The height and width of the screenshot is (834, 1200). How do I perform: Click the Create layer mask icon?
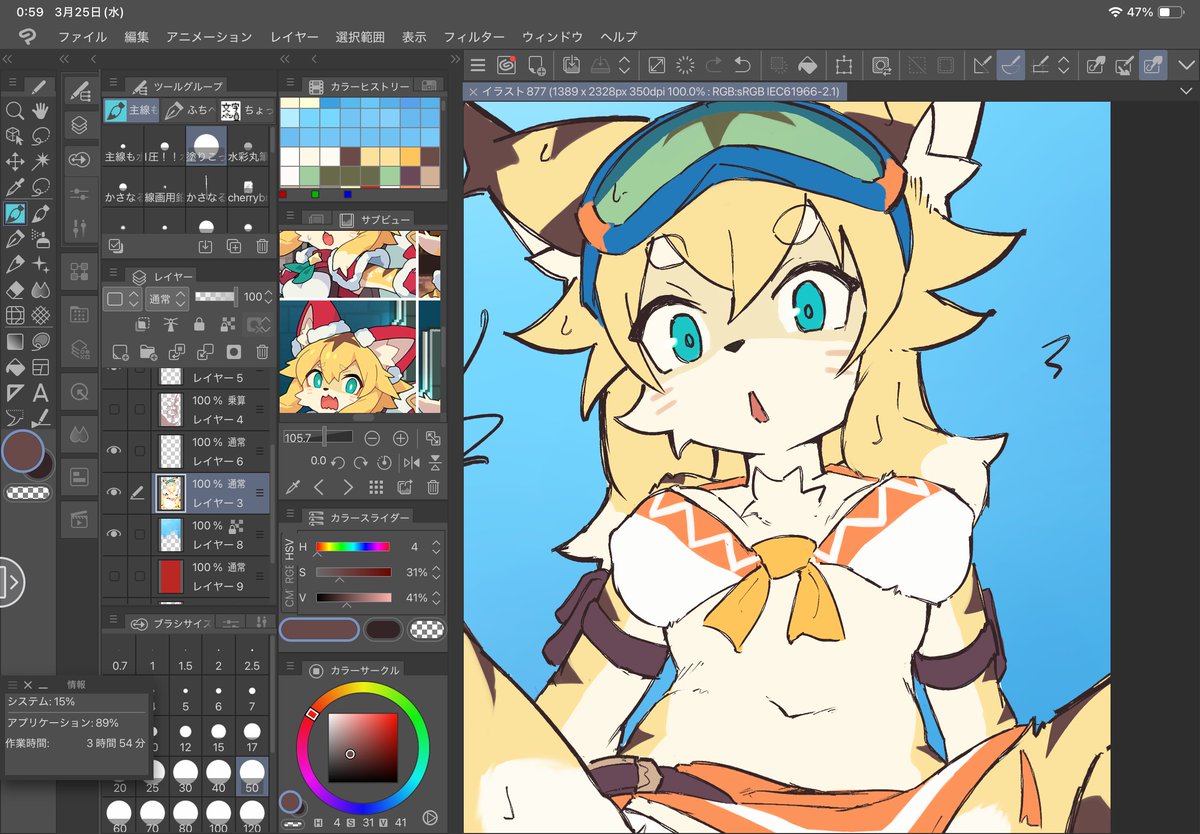(233, 352)
